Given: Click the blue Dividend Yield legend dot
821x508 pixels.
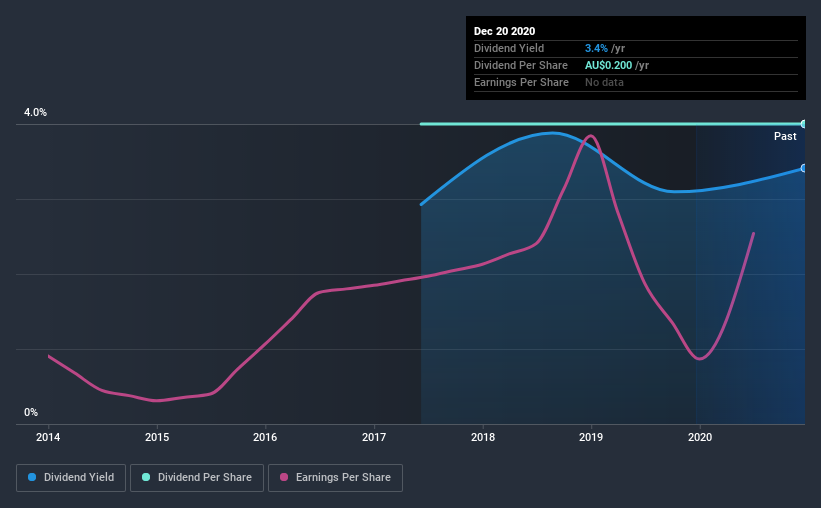Looking at the screenshot, I should 32,477.
